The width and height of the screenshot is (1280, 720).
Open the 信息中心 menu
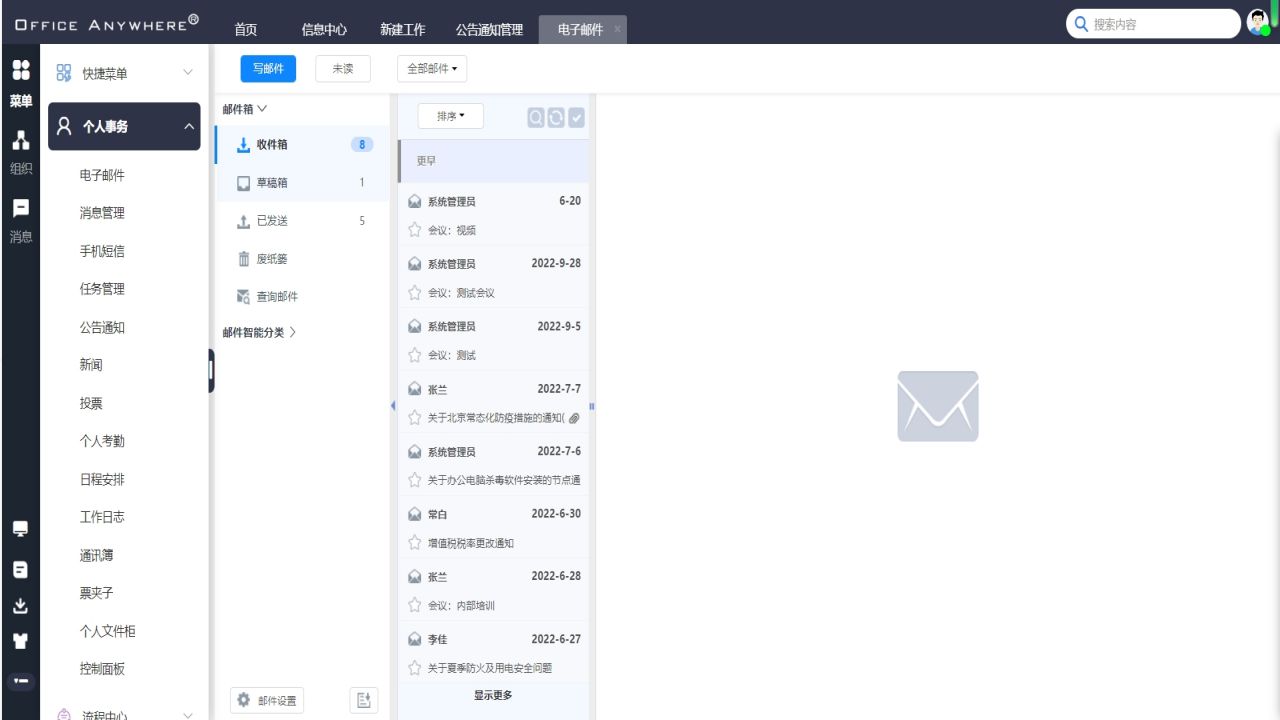coord(323,29)
